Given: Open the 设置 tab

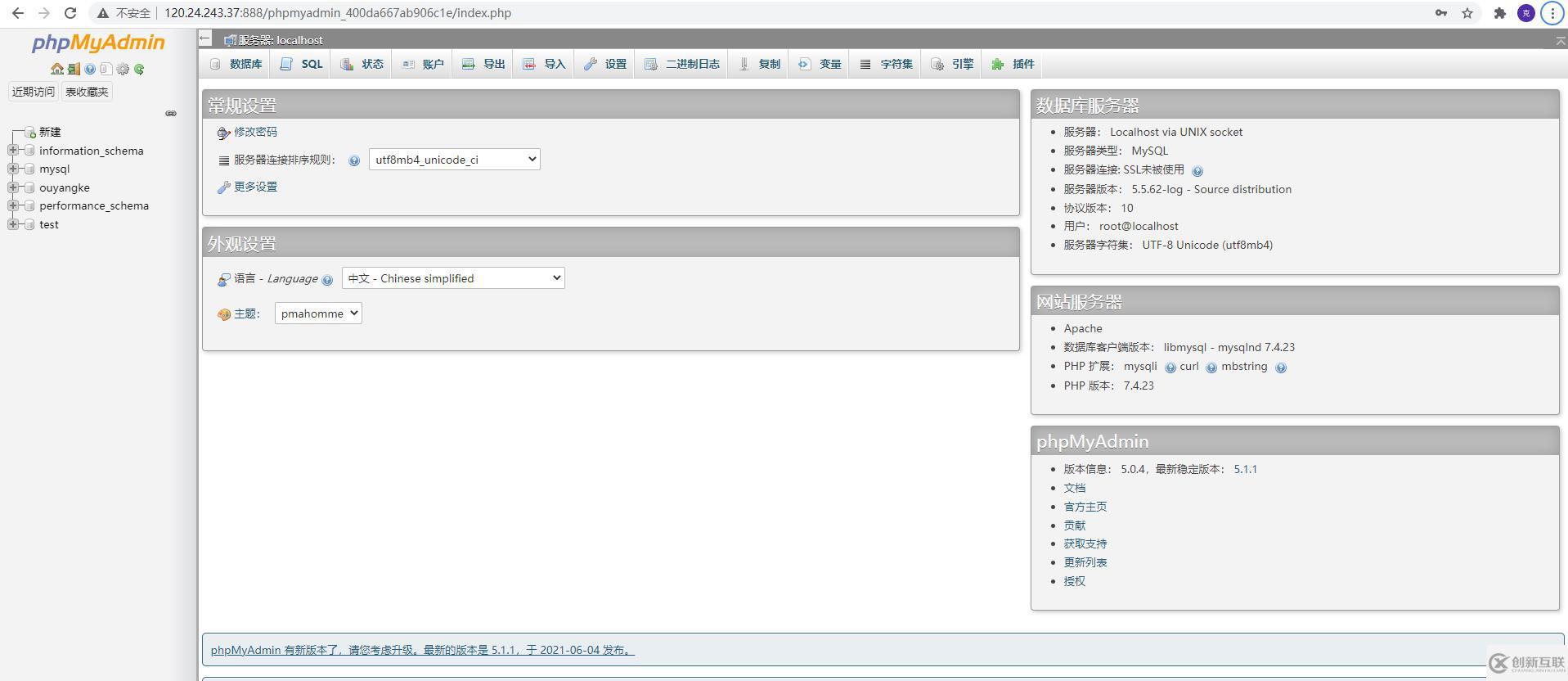Looking at the screenshot, I should pyautogui.click(x=604, y=64).
